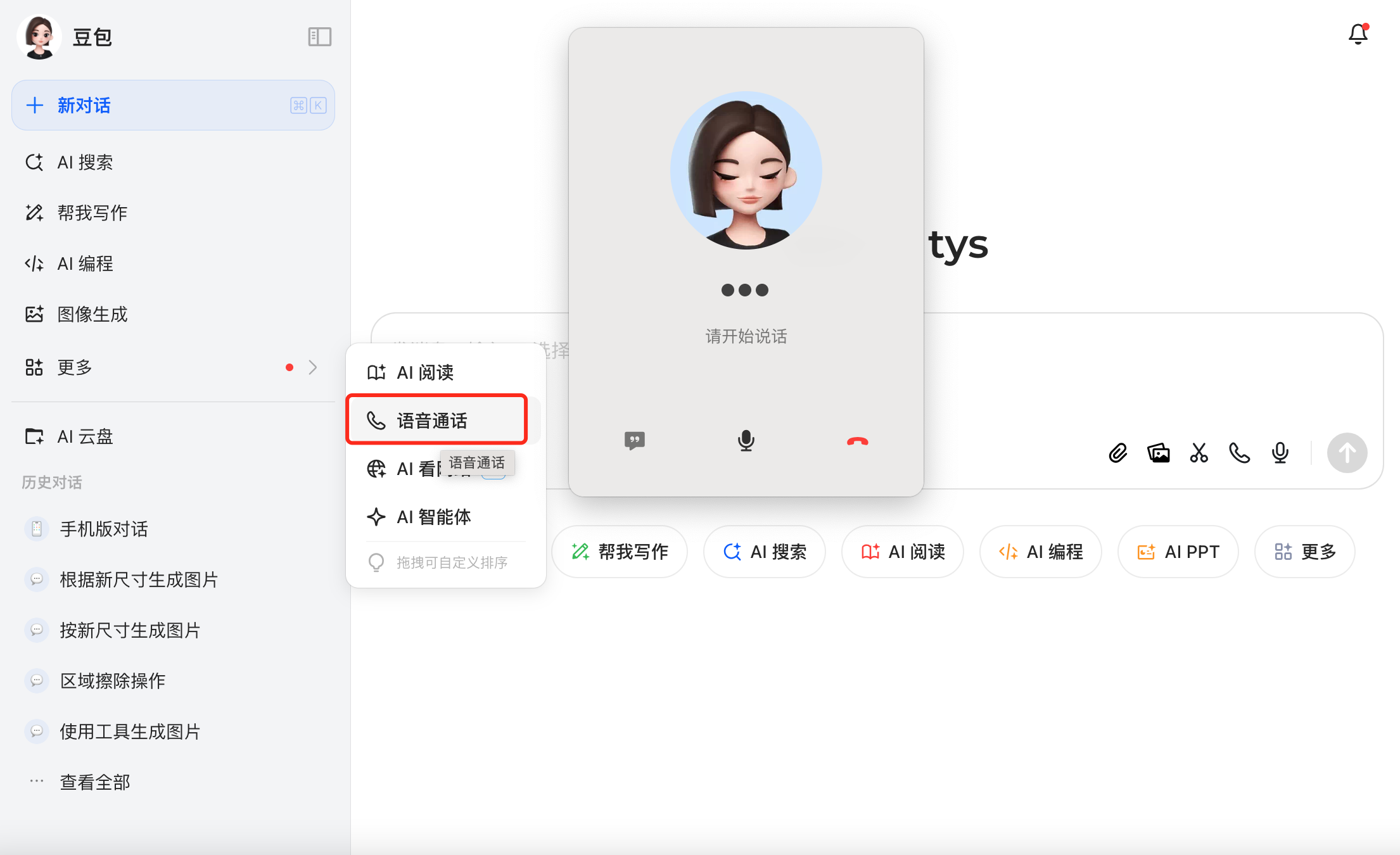Open 图像生成 in the sidebar
The image size is (1400, 855).
173,314
